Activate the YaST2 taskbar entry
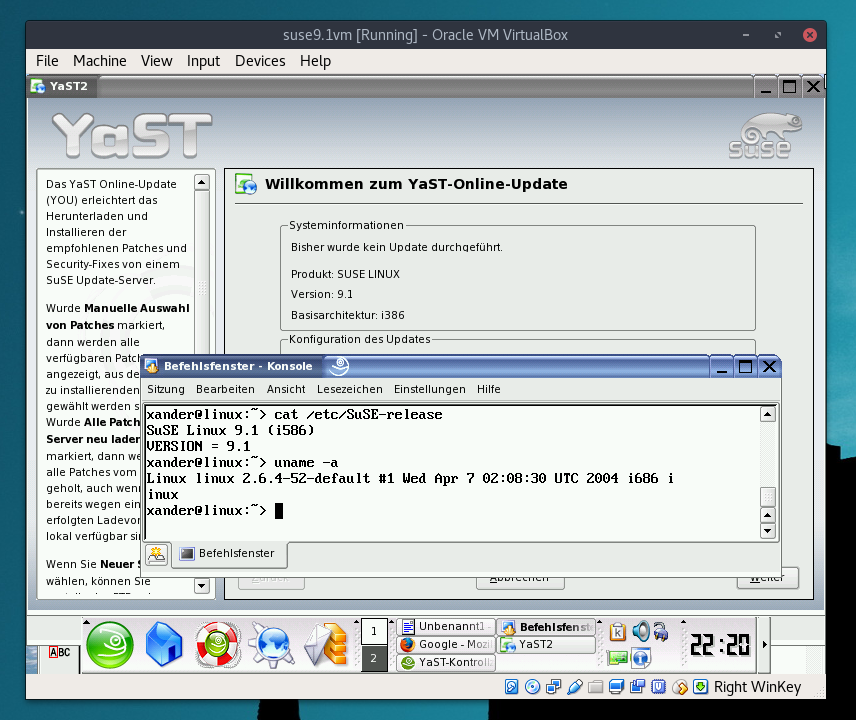This screenshot has height=720, width=856. click(546, 645)
